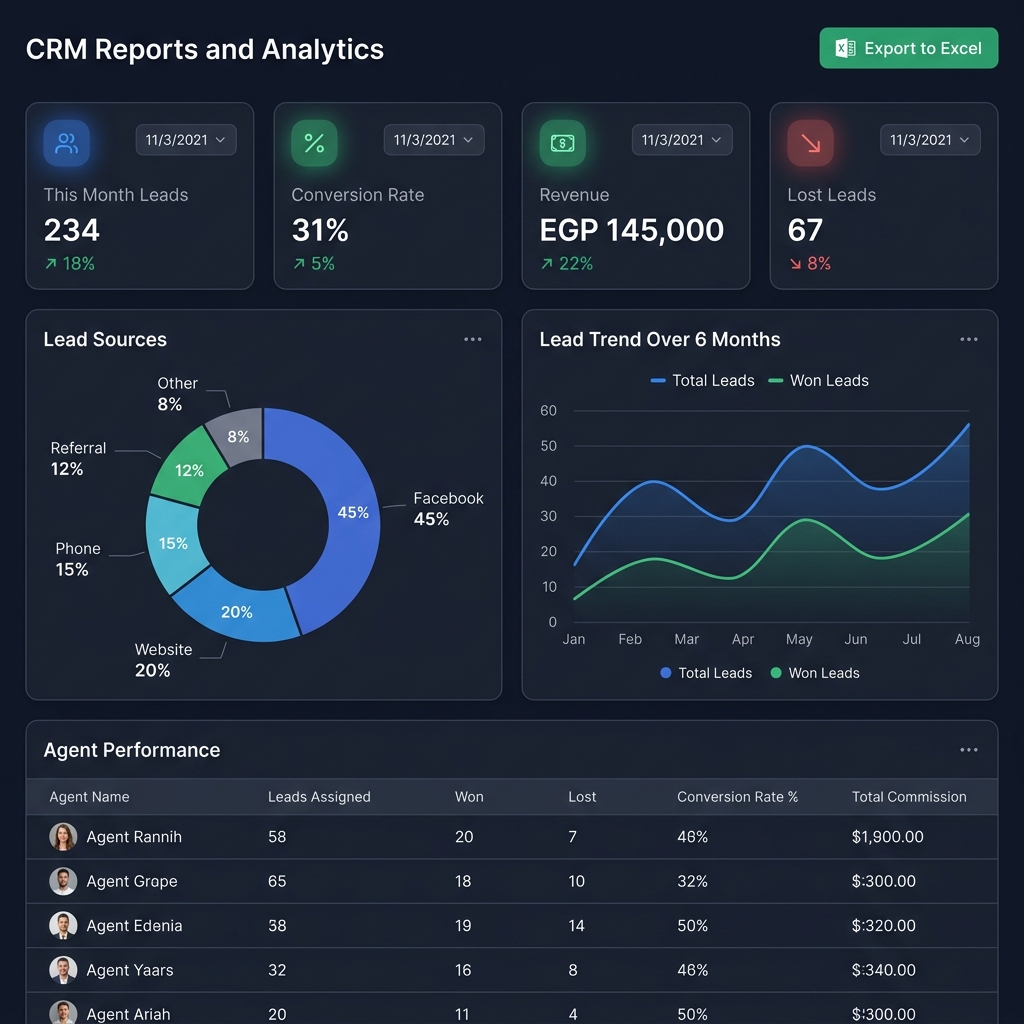The width and height of the screenshot is (1024, 1024).
Task: Open date dropdown on Revenue card
Action: [x=682, y=140]
